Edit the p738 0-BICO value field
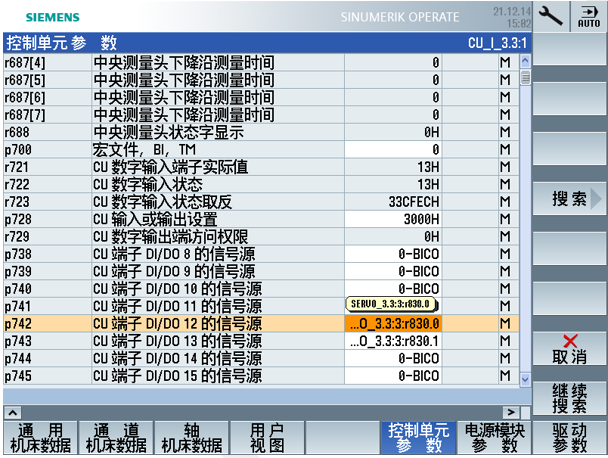The width and height of the screenshot is (608, 458). pyautogui.click(x=393, y=254)
